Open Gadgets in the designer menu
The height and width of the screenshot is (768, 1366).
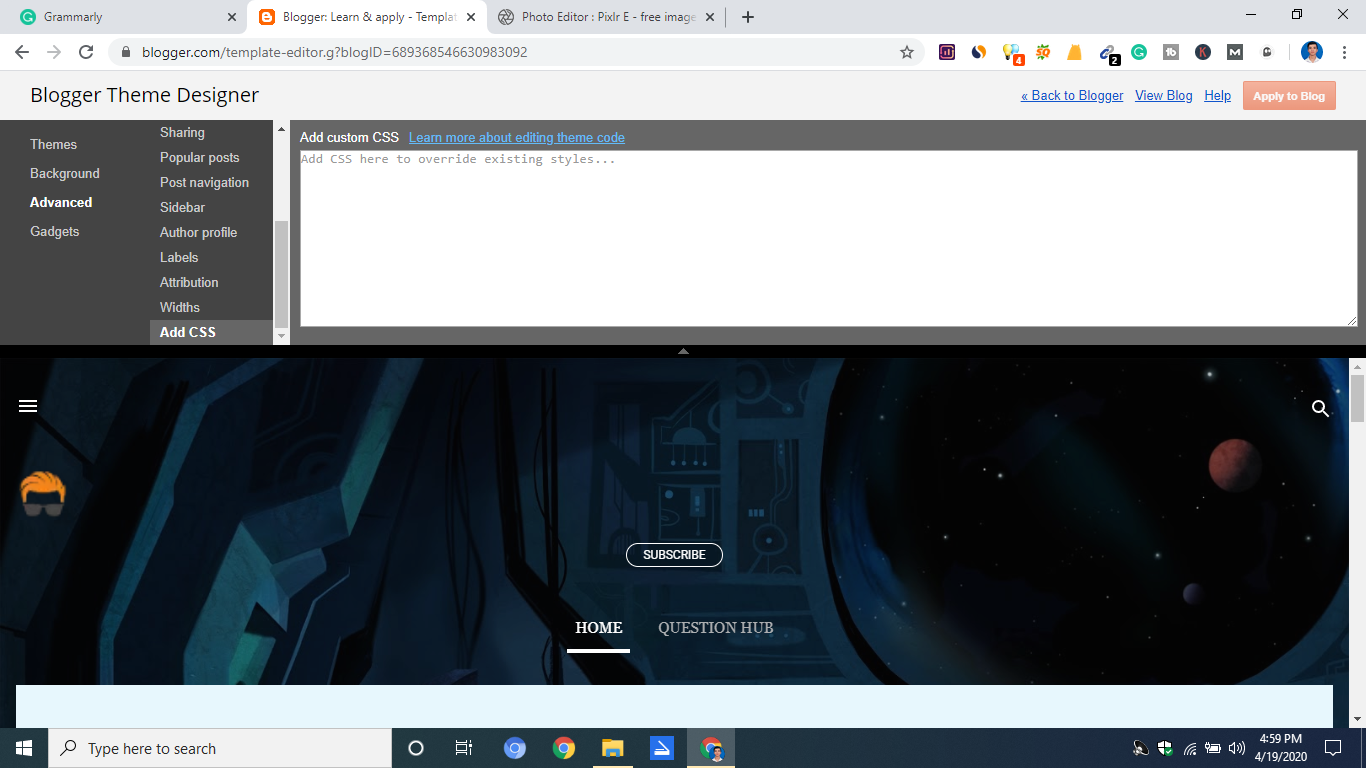click(x=54, y=231)
